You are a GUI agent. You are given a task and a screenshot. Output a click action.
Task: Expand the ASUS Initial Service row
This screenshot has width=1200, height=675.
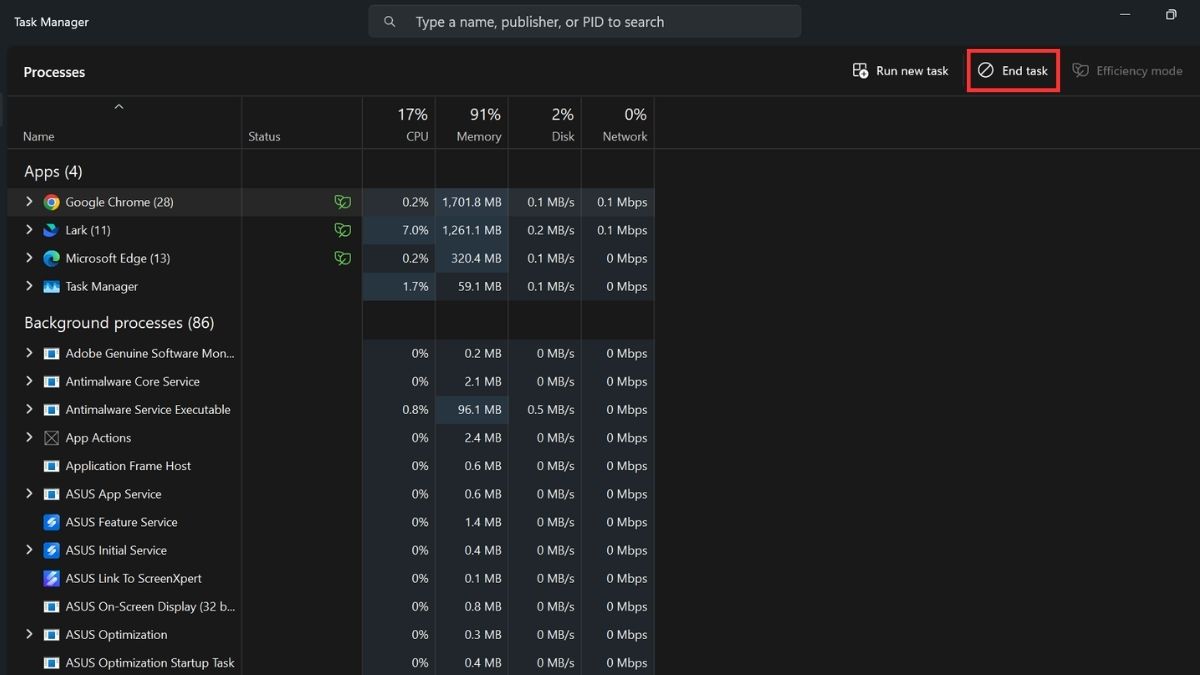pos(29,550)
